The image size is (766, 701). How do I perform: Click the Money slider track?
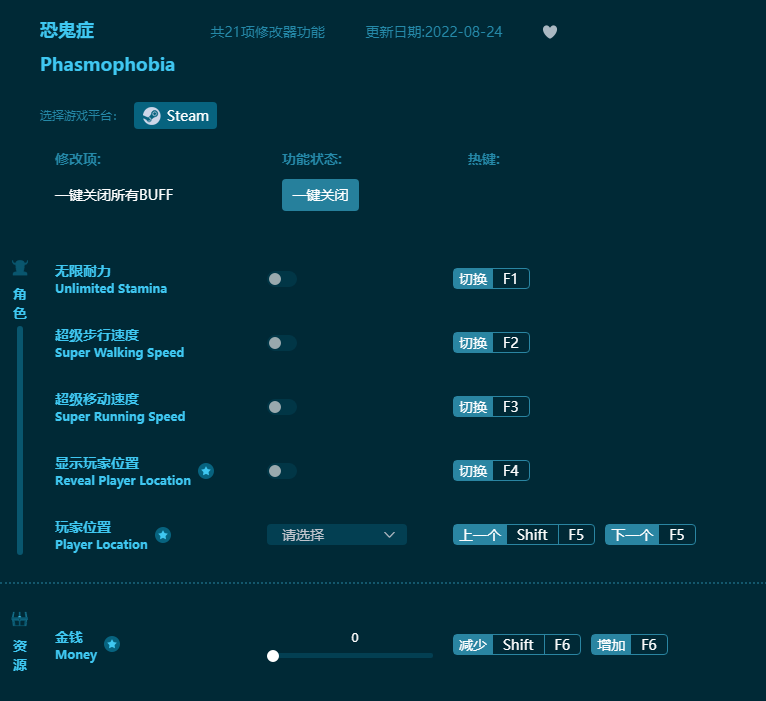[x=350, y=656]
